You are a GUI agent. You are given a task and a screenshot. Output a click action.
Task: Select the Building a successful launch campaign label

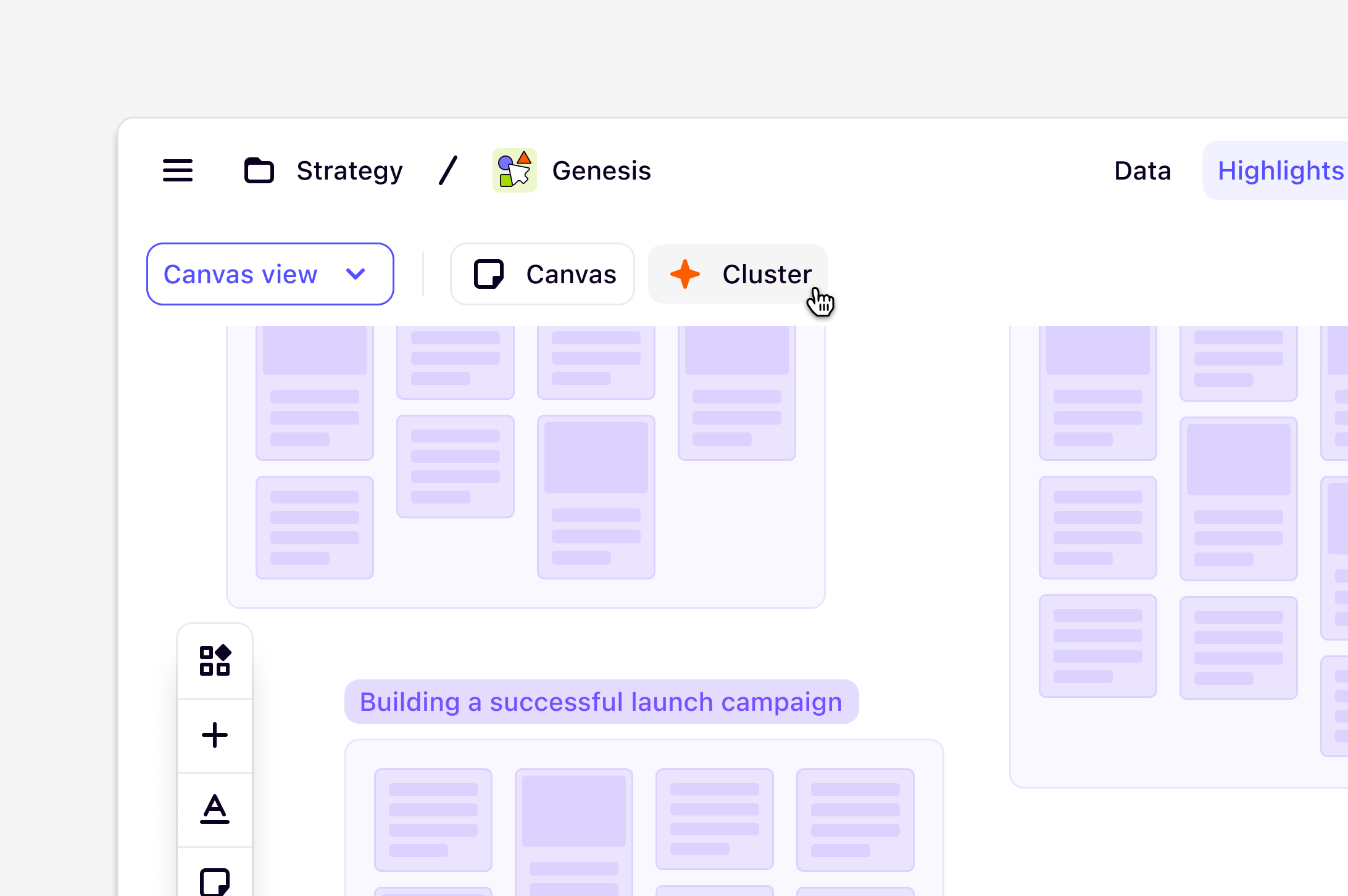[601, 701]
